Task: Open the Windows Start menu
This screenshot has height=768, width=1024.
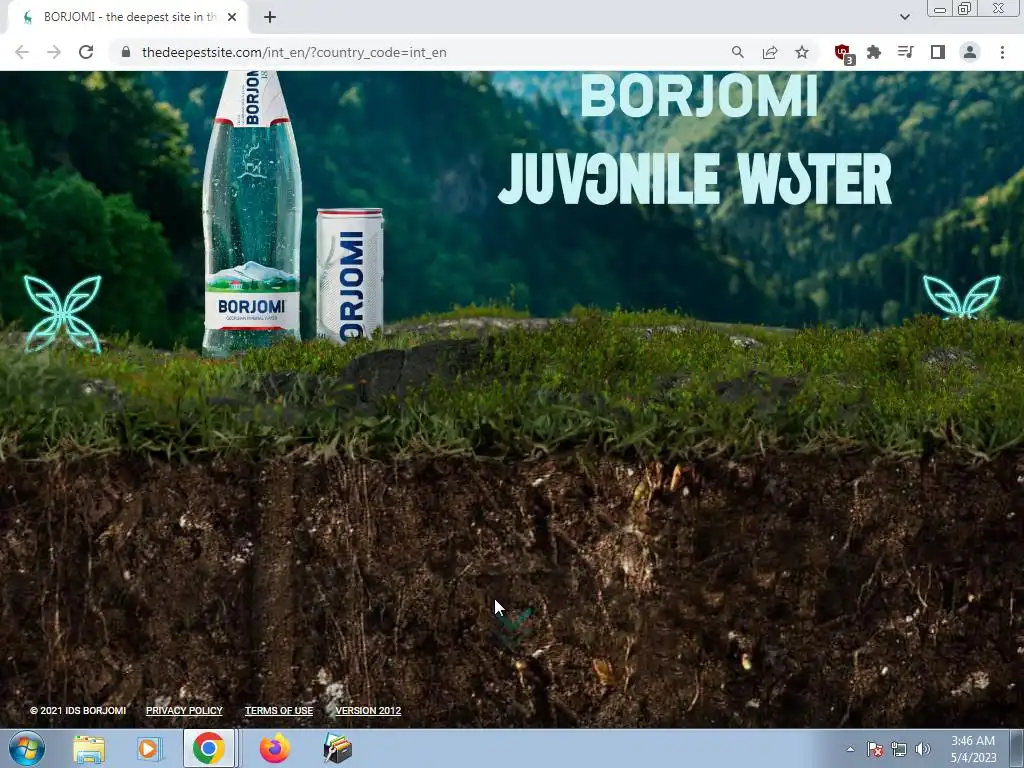Action: (x=27, y=748)
